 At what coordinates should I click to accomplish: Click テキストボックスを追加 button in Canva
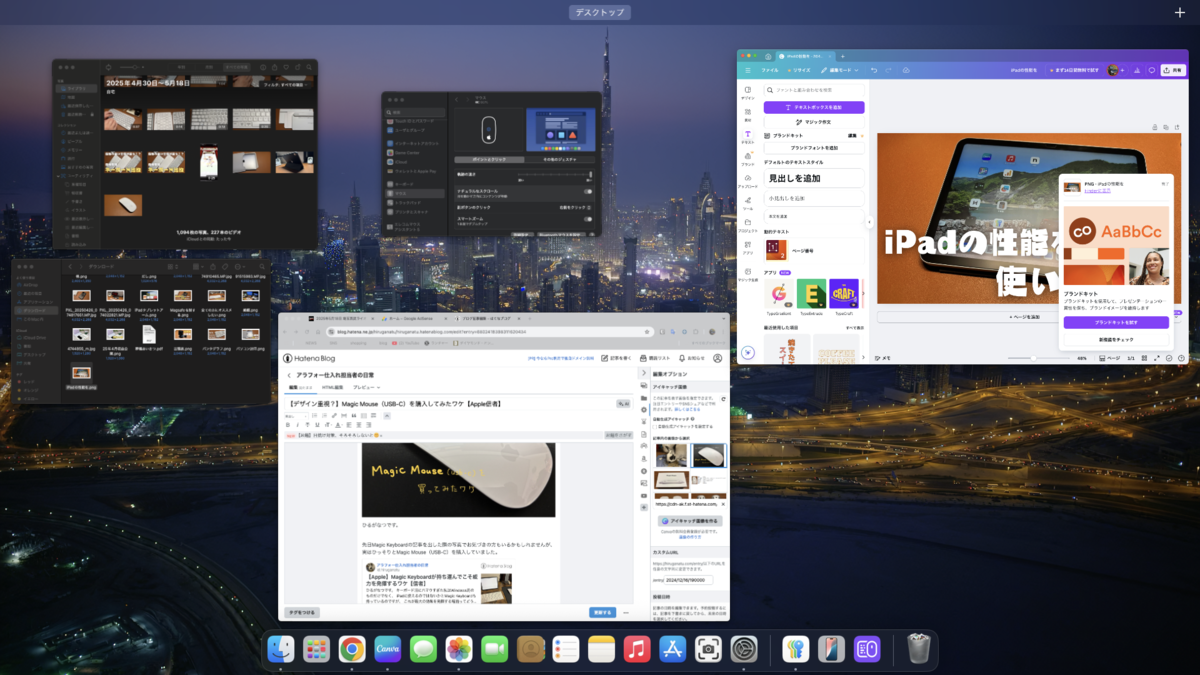(814, 107)
